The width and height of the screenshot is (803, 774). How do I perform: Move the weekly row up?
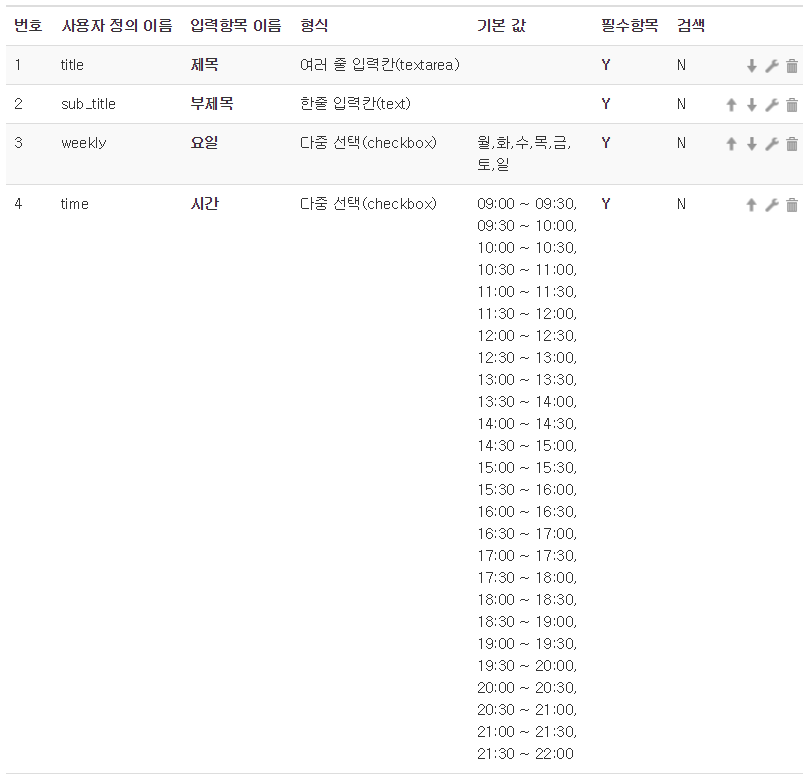click(x=732, y=144)
